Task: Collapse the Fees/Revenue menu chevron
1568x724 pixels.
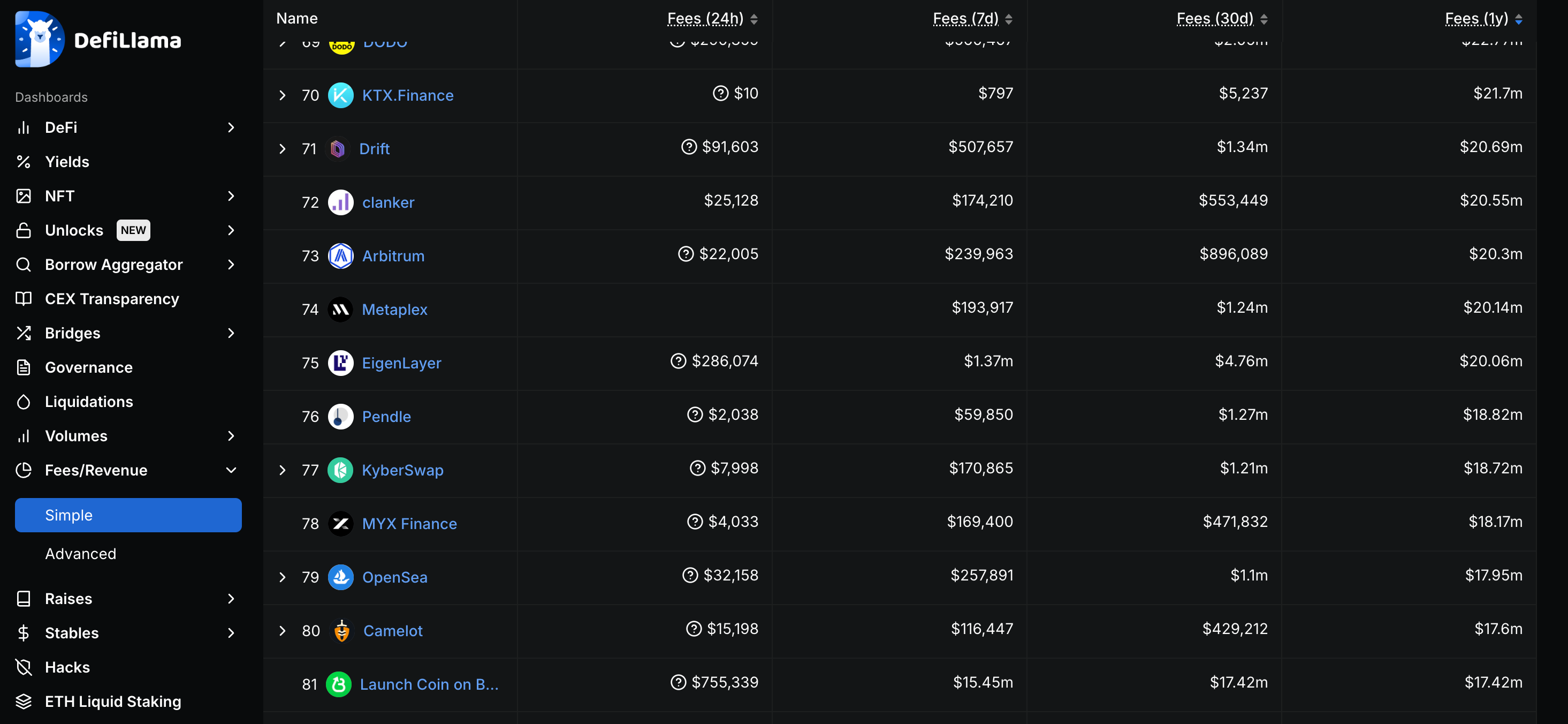Action: (x=231, y=470)
